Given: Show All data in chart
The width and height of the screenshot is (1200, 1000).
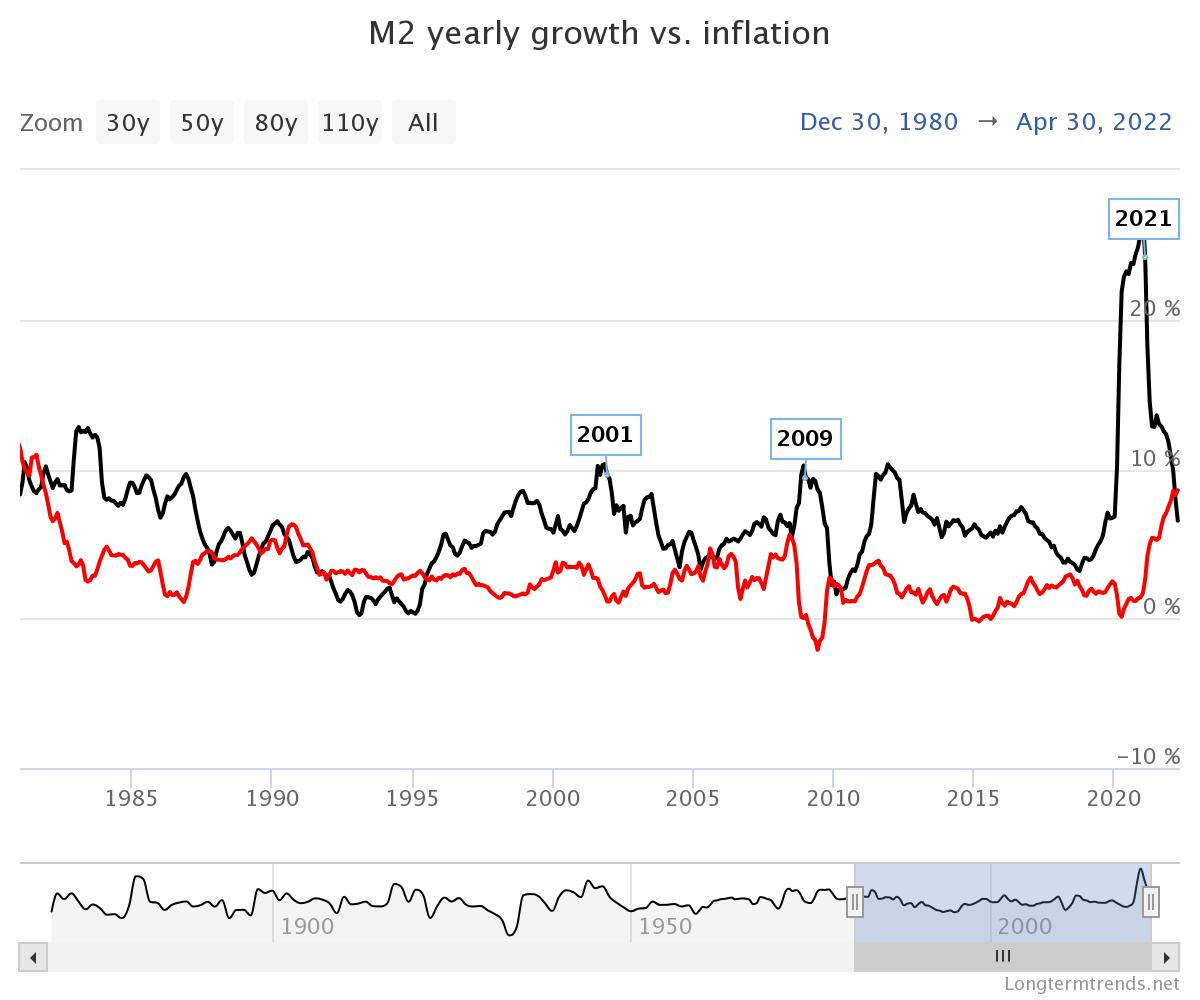Looking at the screenshot, I should 423,123.
